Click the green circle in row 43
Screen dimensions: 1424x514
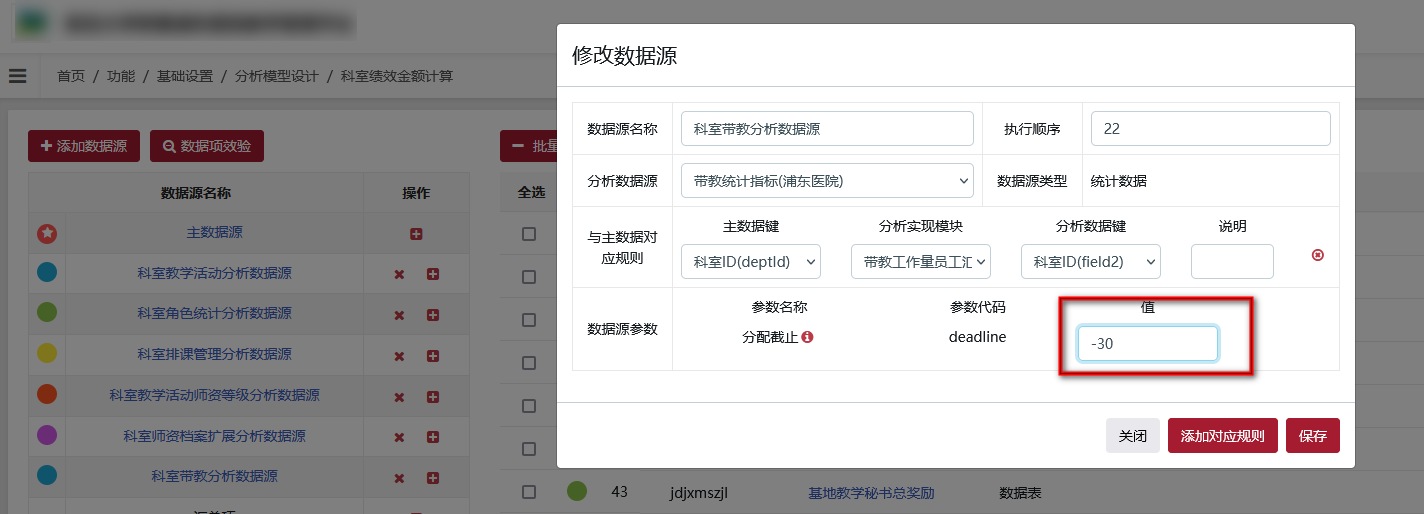[577, 491]
